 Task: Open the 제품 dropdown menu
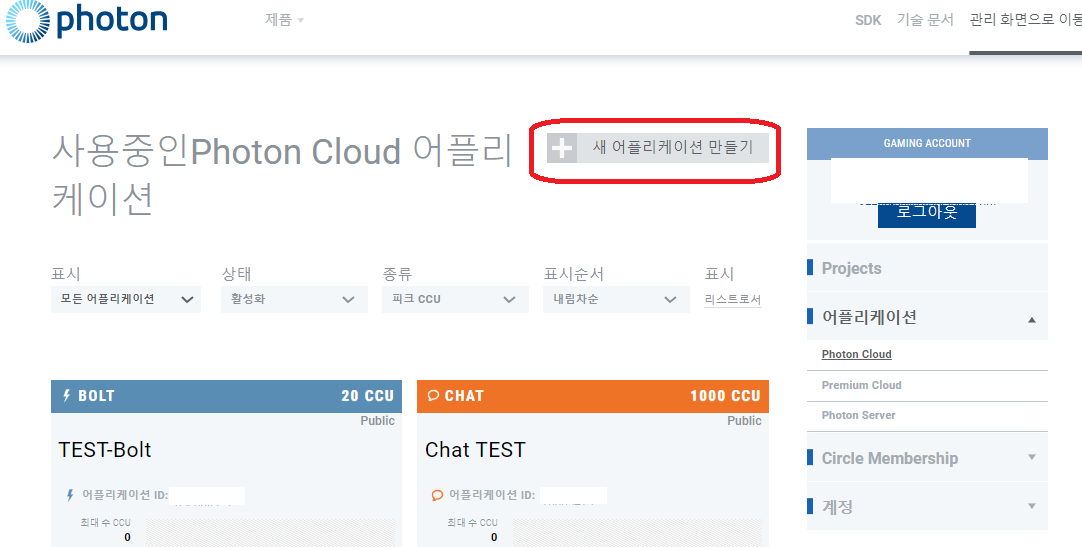[x=284, y=20]
